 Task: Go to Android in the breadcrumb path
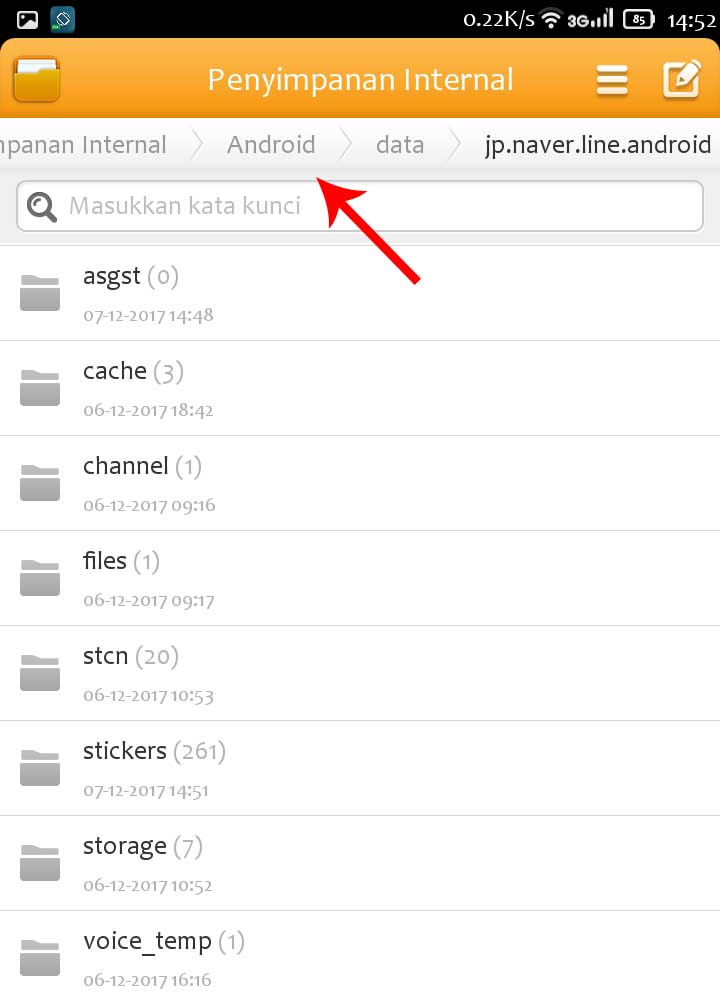pyautogui.click(x=271, y=144)
